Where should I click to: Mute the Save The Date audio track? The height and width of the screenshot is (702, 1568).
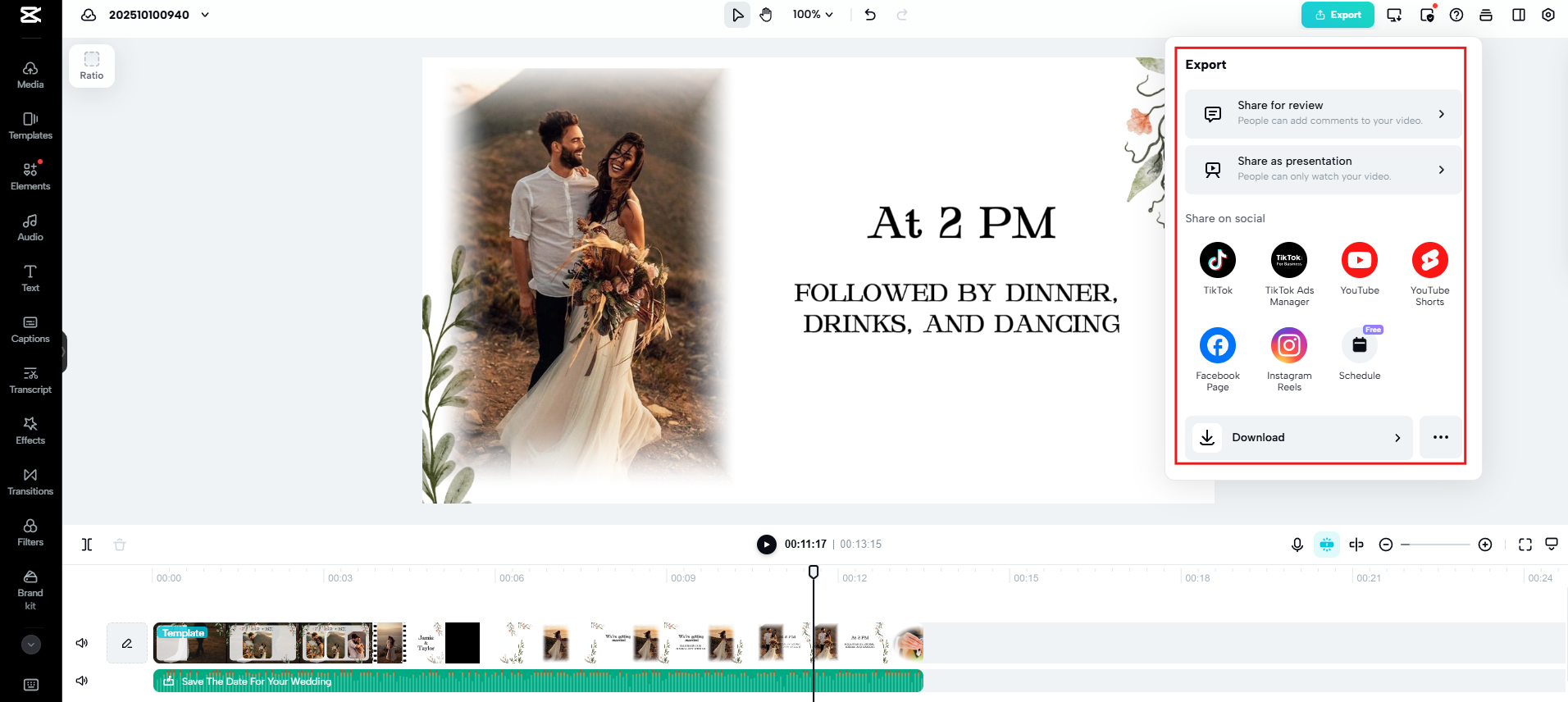(x=82, y=681)
